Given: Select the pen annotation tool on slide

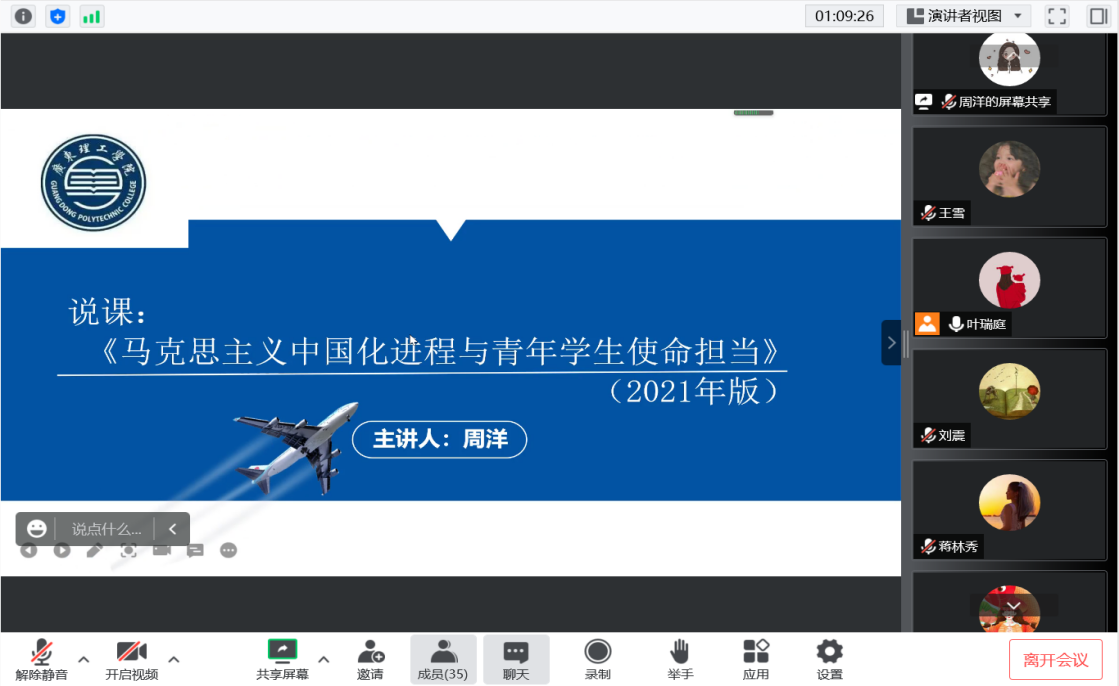Looking at the screenshot, I should tap(95, 550).
